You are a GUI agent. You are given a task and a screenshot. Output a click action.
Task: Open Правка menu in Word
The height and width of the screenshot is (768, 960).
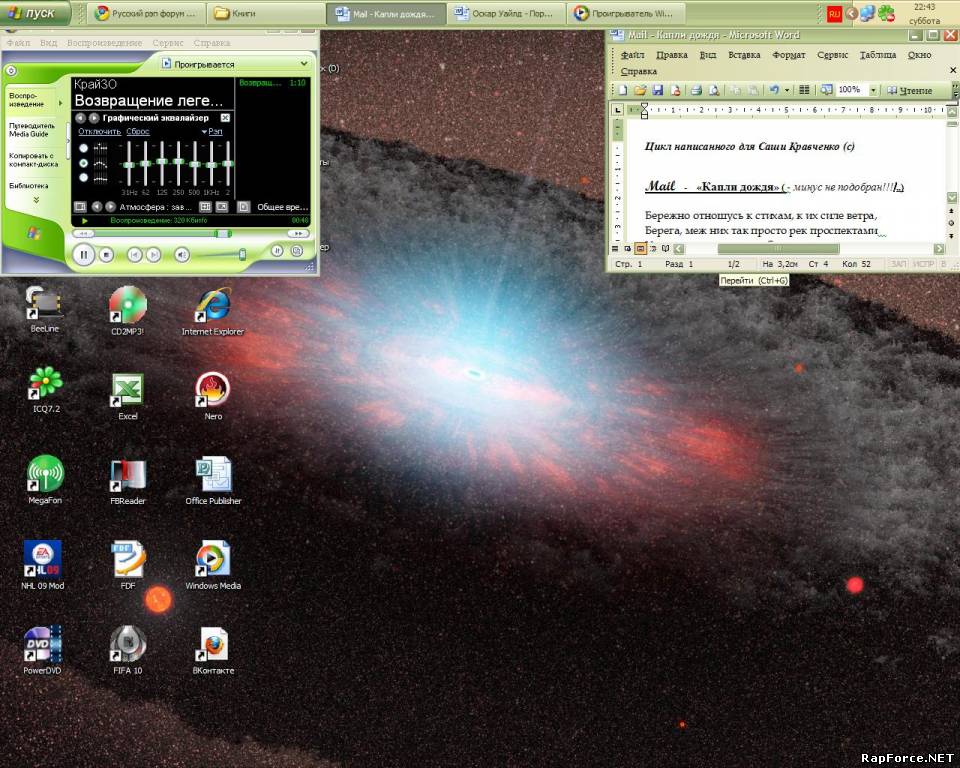tap(672, 55)
